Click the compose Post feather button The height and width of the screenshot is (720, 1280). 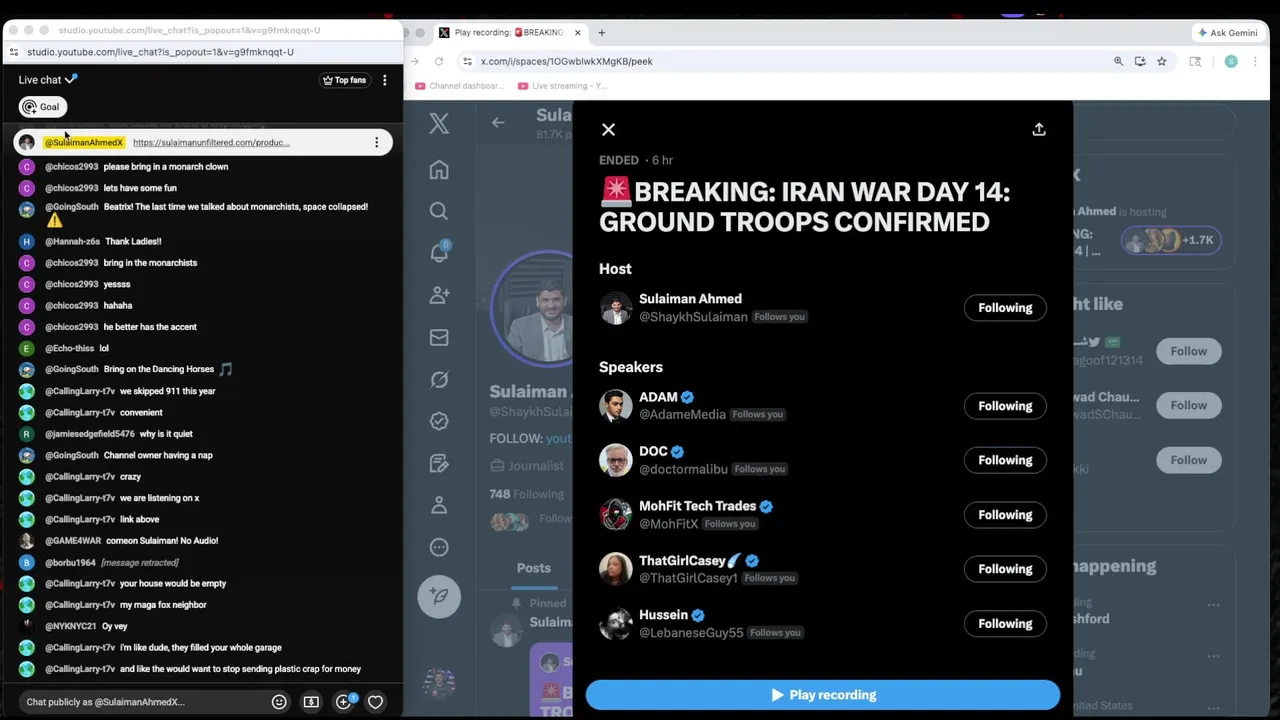pyautogui.click(x=439, y=596)
